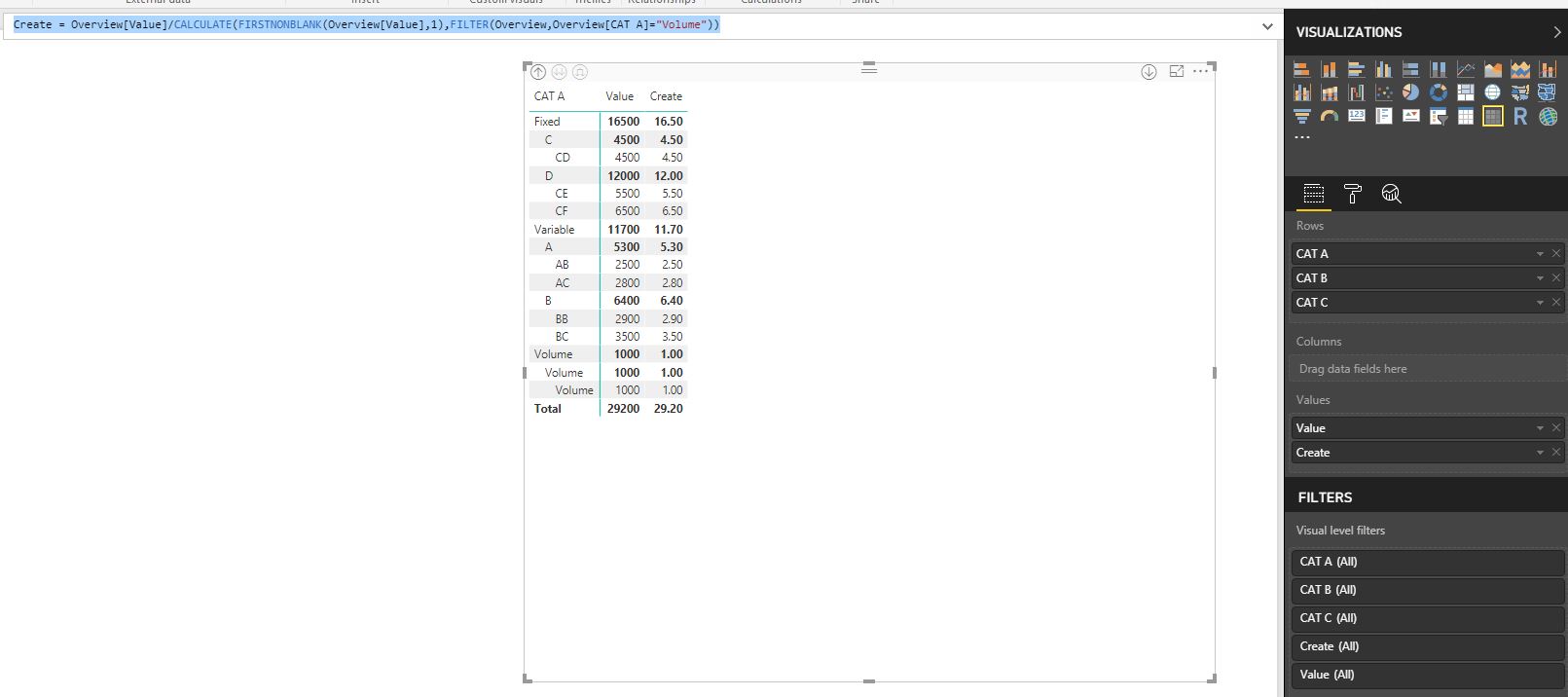Screen dimensions: 1568x697
Task: Select the R script visual
Action: tap(1520, 116)
